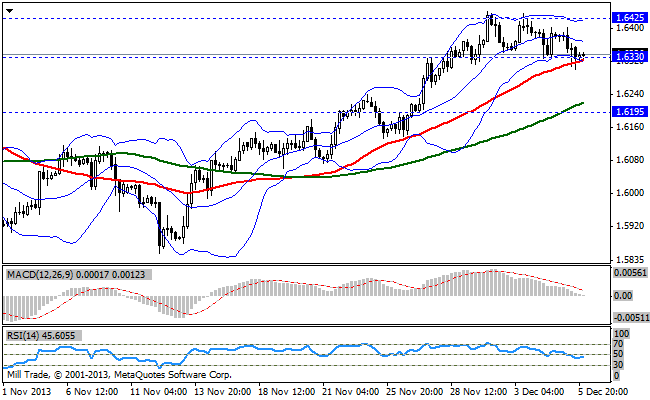
Task: Click the RSI scale value 30
Action: [x=618, y=365]
